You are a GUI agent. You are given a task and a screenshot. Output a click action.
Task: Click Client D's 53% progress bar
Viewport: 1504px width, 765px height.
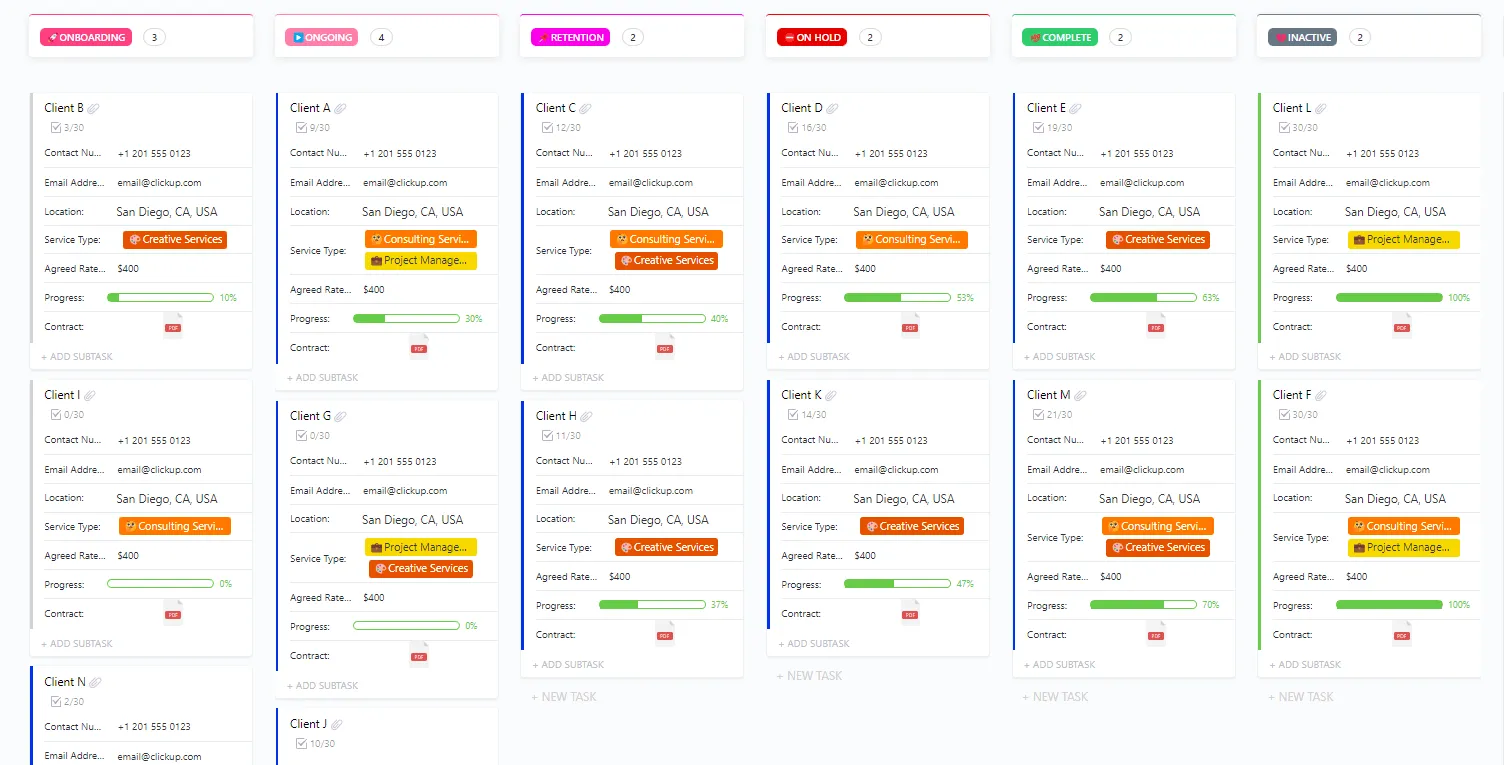point(897,297)
